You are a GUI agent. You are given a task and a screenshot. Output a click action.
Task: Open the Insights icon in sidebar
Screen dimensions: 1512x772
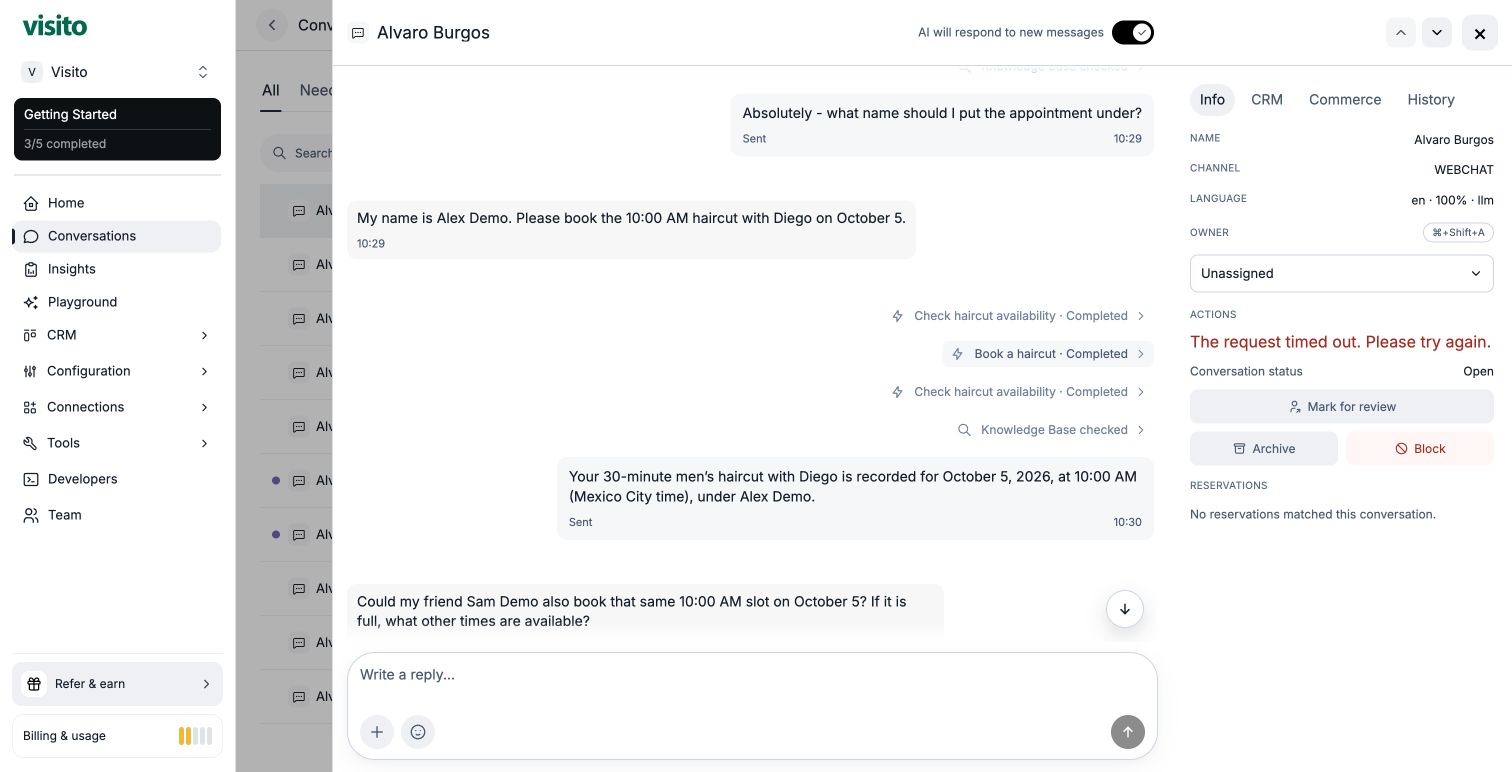[31, 269]
